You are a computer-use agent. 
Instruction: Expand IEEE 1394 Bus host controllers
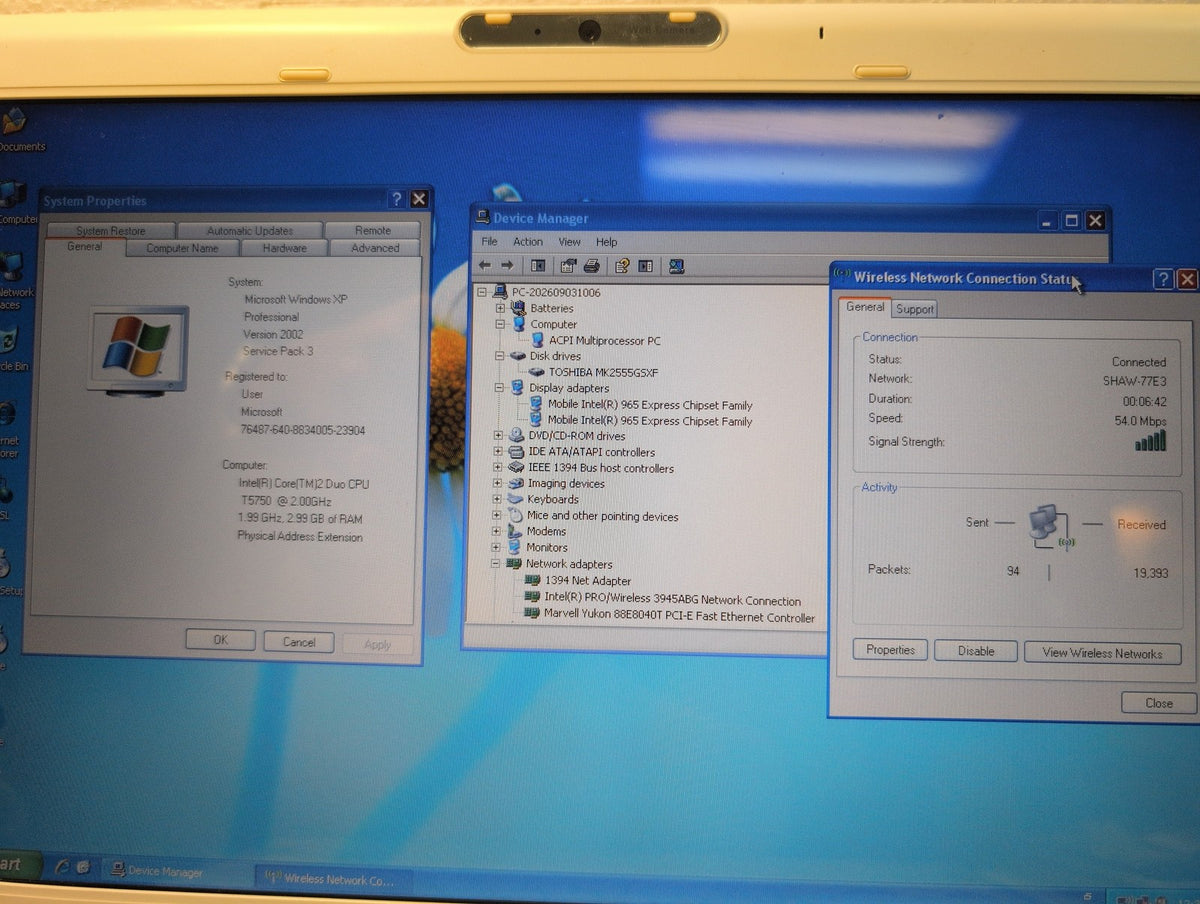(498, 467)
